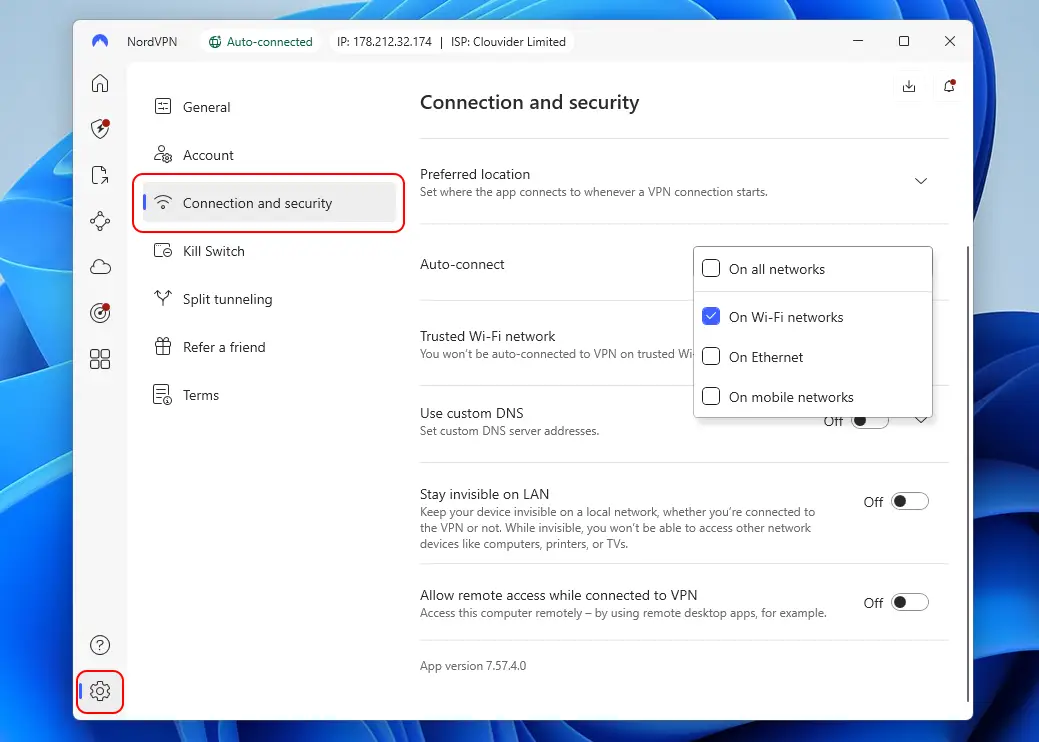Open the Home icon in sidebar
This screenshot has width=1039, height=742.
[x=100, y=83]
